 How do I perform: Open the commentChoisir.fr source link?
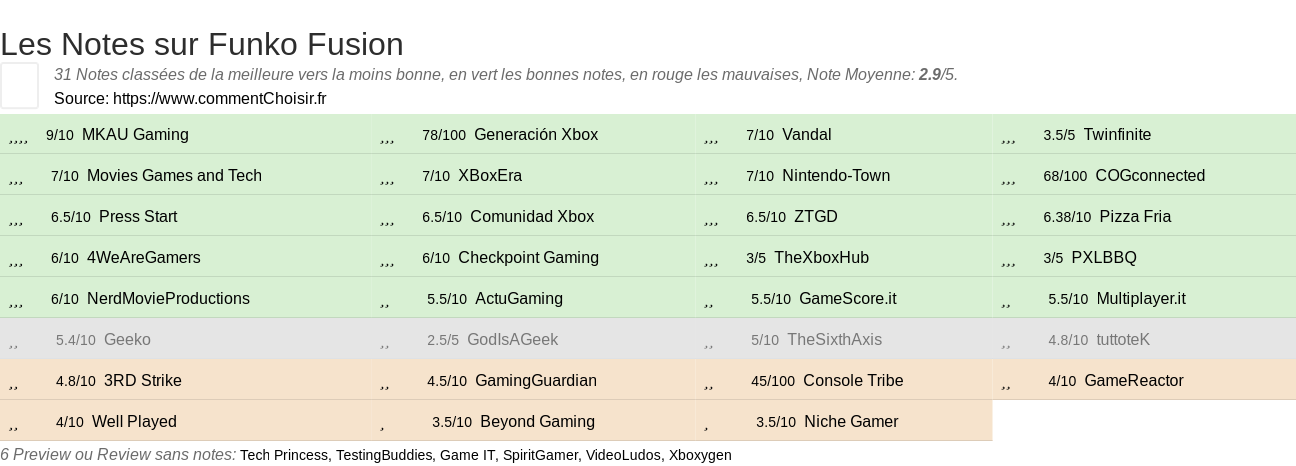[x=219, y=98]
